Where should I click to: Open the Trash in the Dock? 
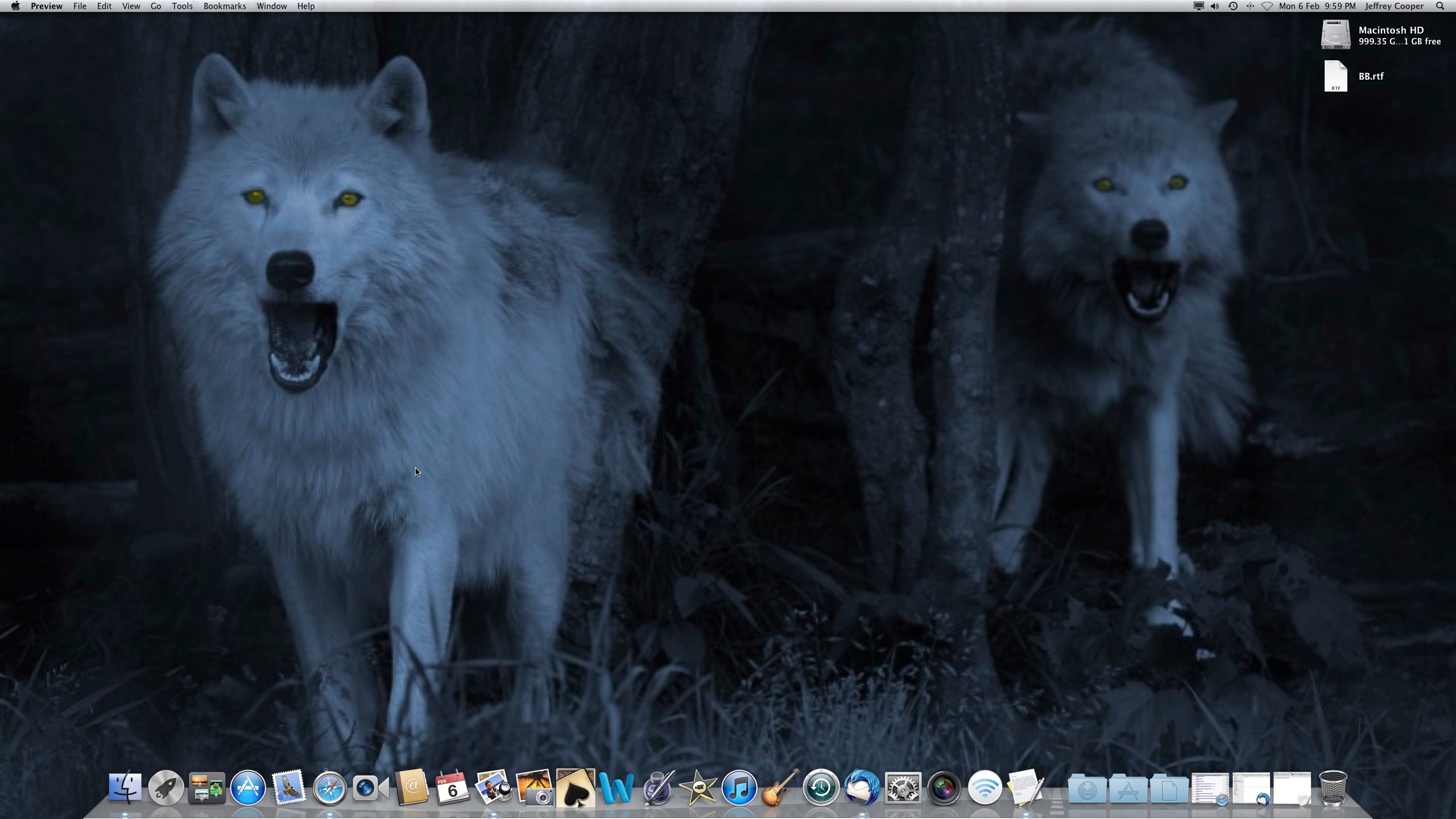(1333, 788)
